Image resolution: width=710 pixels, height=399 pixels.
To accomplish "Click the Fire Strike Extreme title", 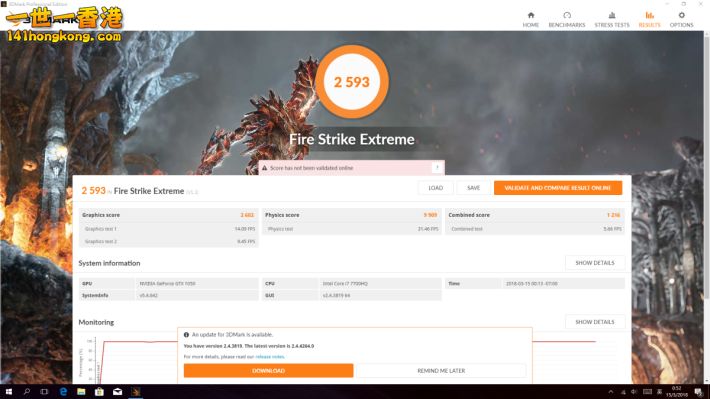I will 352,139.
